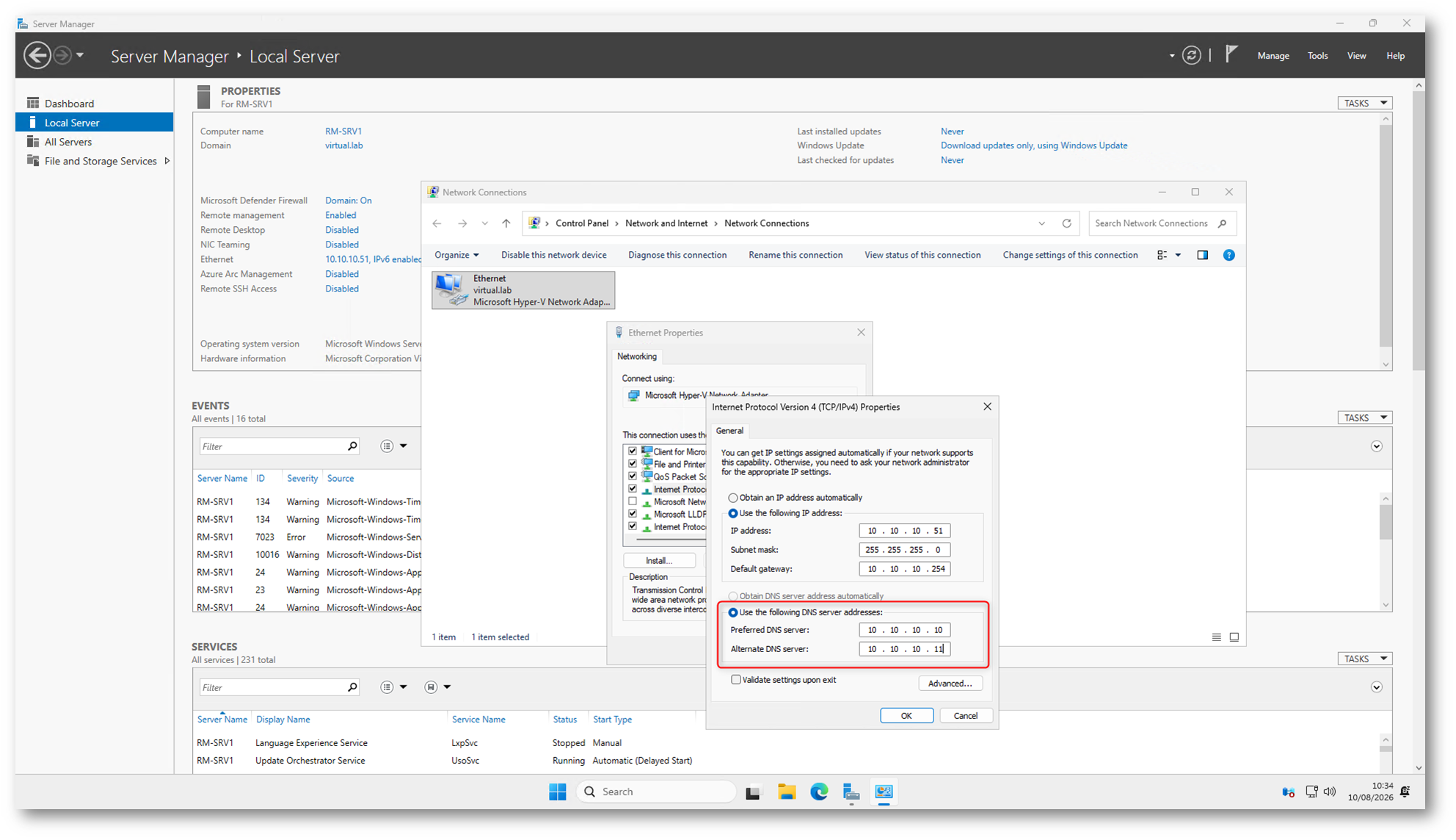Open Advanced TCP/IP settings

(950, 684)
